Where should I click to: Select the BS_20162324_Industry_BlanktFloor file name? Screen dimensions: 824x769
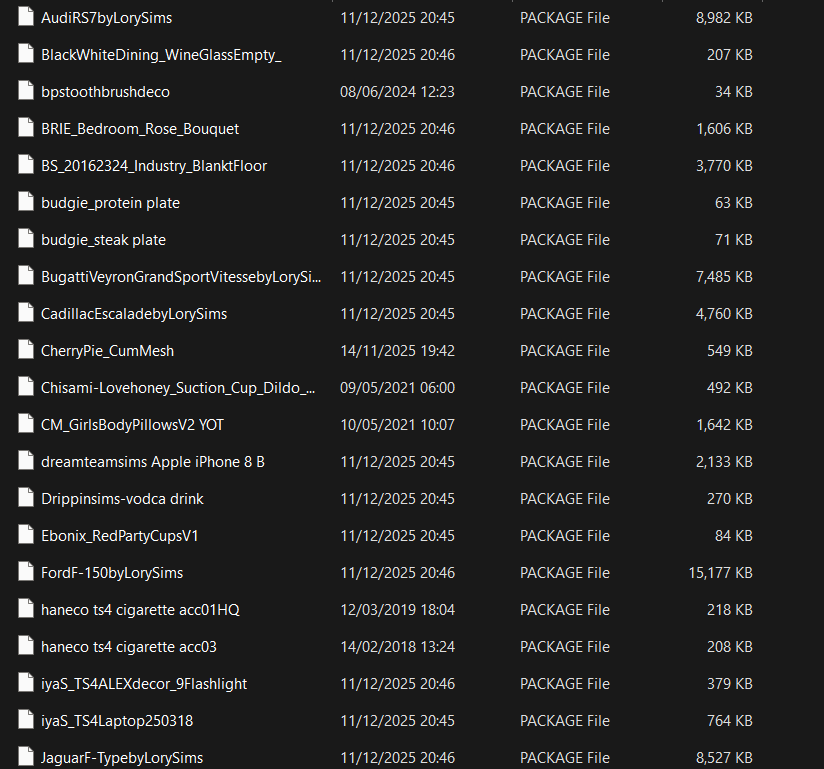tap(154, 166)
